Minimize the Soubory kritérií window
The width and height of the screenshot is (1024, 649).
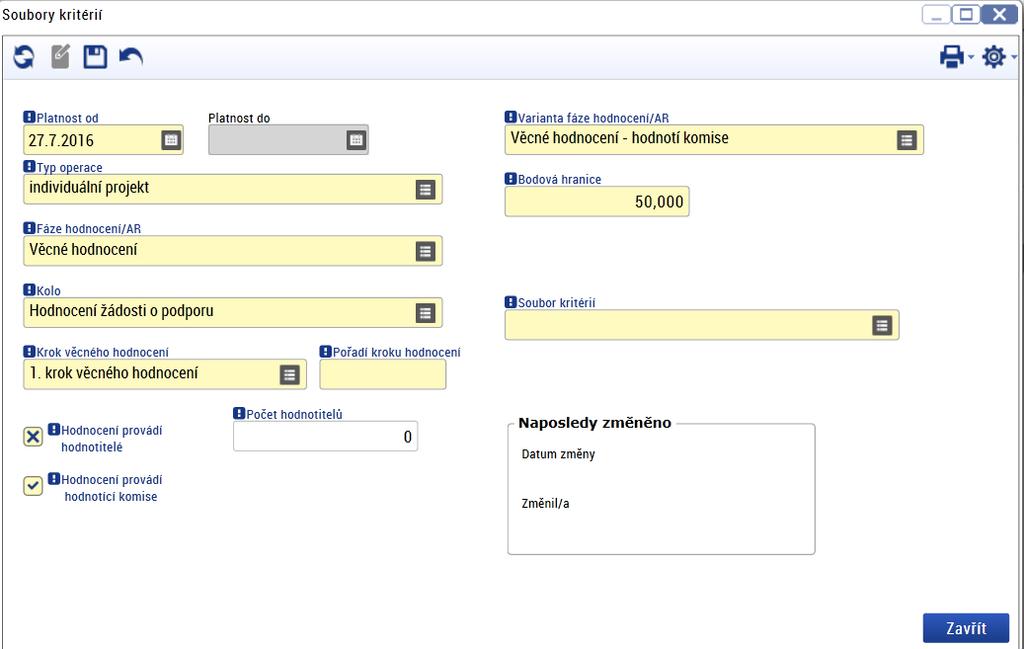tap(936, 14)
